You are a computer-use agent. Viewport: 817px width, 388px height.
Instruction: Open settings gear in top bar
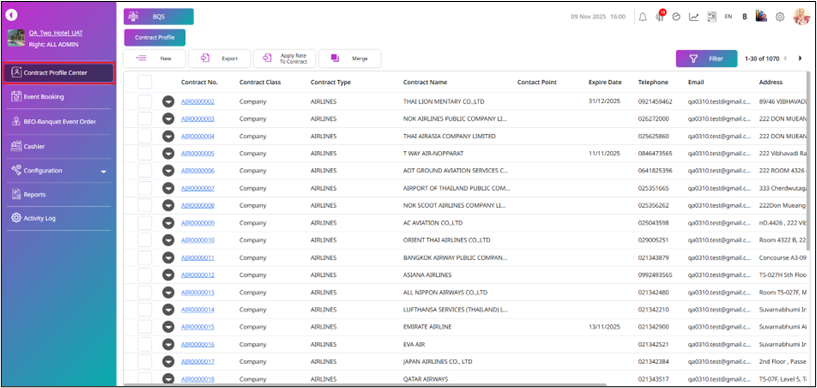[x=779, y=17]
